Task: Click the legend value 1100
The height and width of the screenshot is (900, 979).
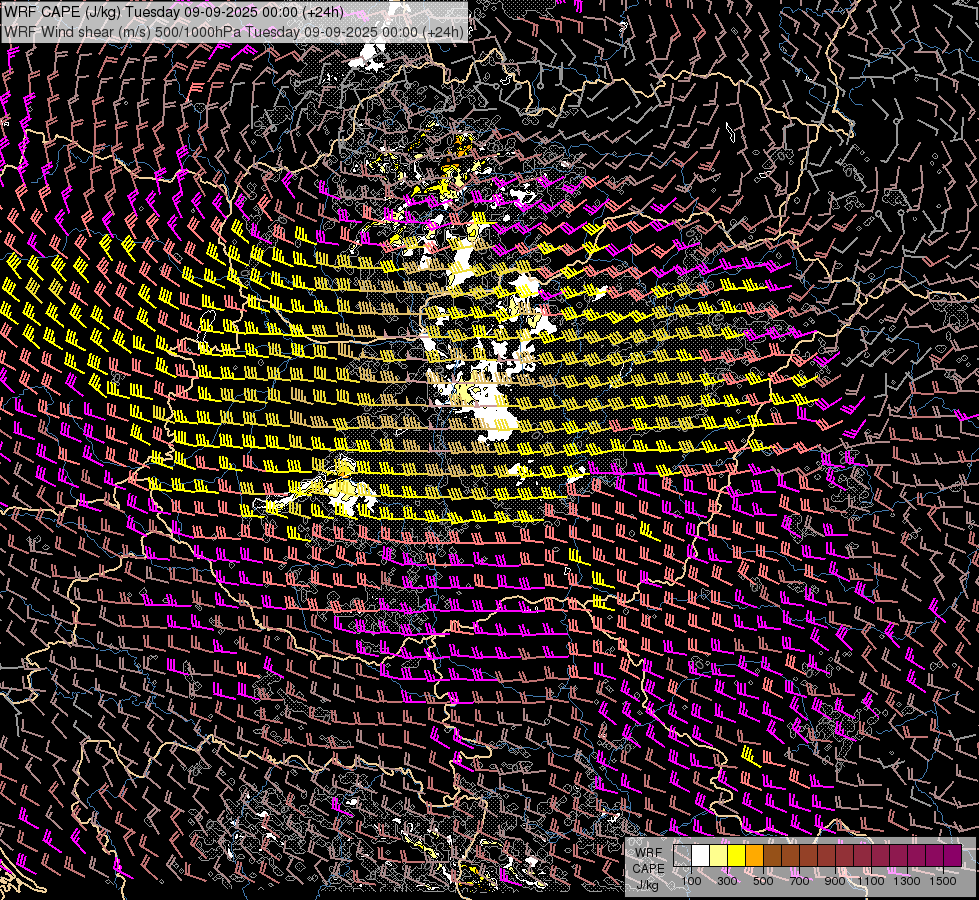Action: coord(870,881)
